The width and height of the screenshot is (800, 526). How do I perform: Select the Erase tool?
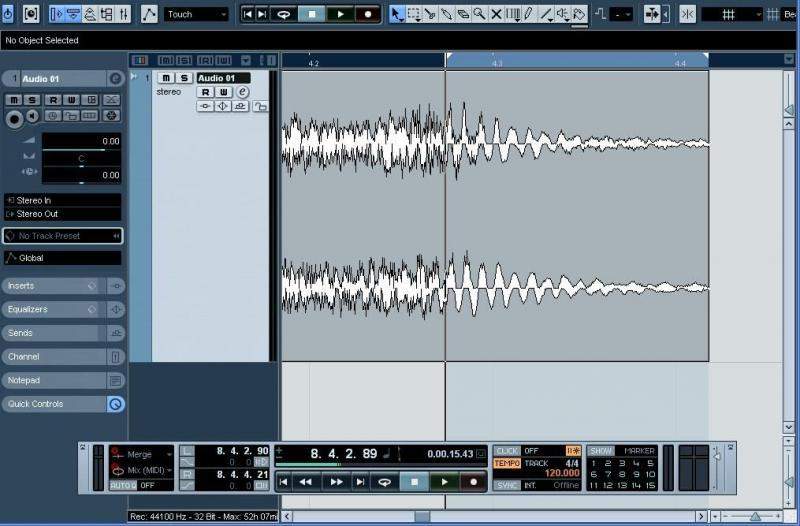463,14
